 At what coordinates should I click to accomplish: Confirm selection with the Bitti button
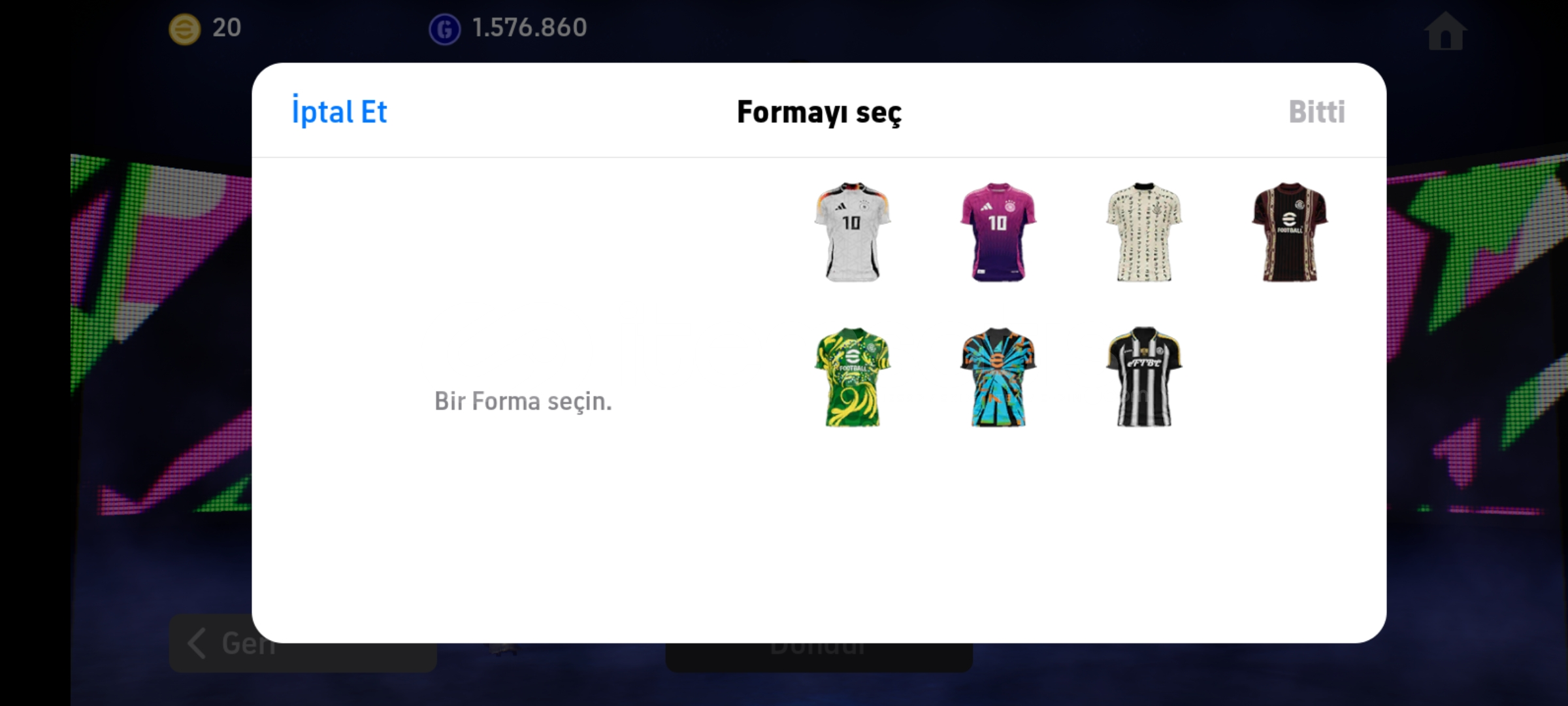coord(1316,112)
